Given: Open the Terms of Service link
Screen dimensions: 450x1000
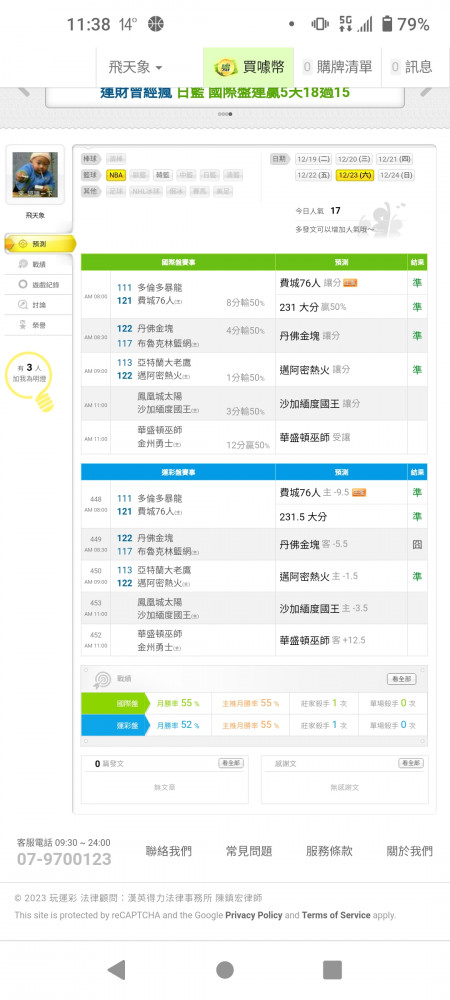Looking at the screenshot, I should pyautogui.click(x=336, y=915).
